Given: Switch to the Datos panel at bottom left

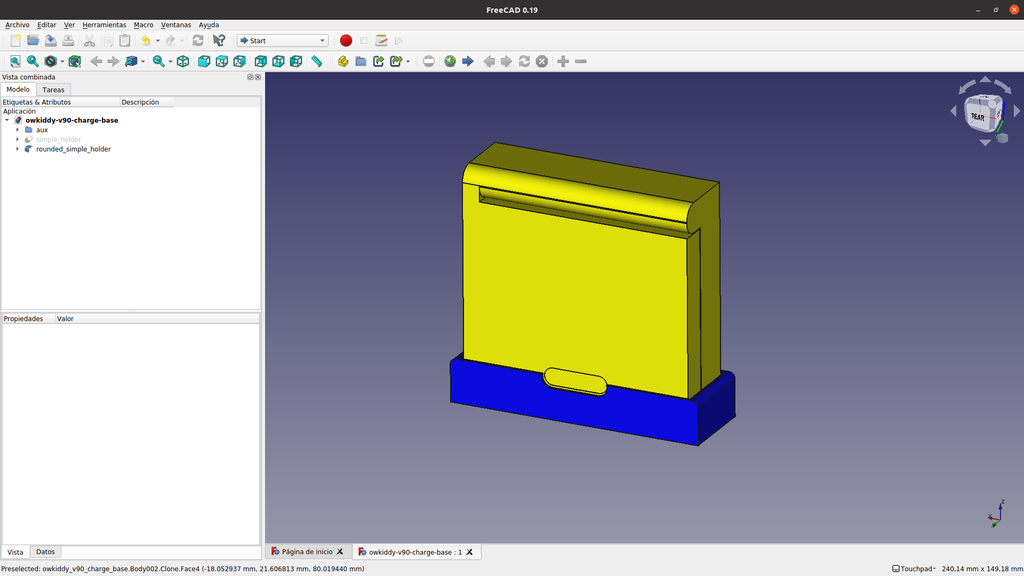Looking at the screenshot, I should [45, 551].
